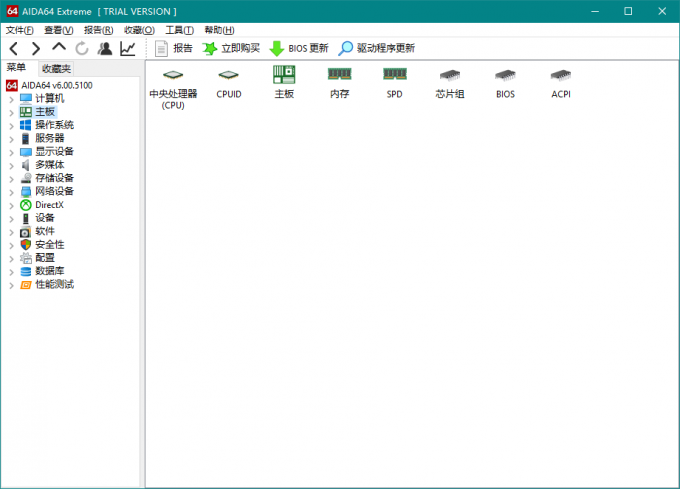Expand the 性能测试 tree node
The height and width of the screenshot is (489, 680).
point(12,286)
